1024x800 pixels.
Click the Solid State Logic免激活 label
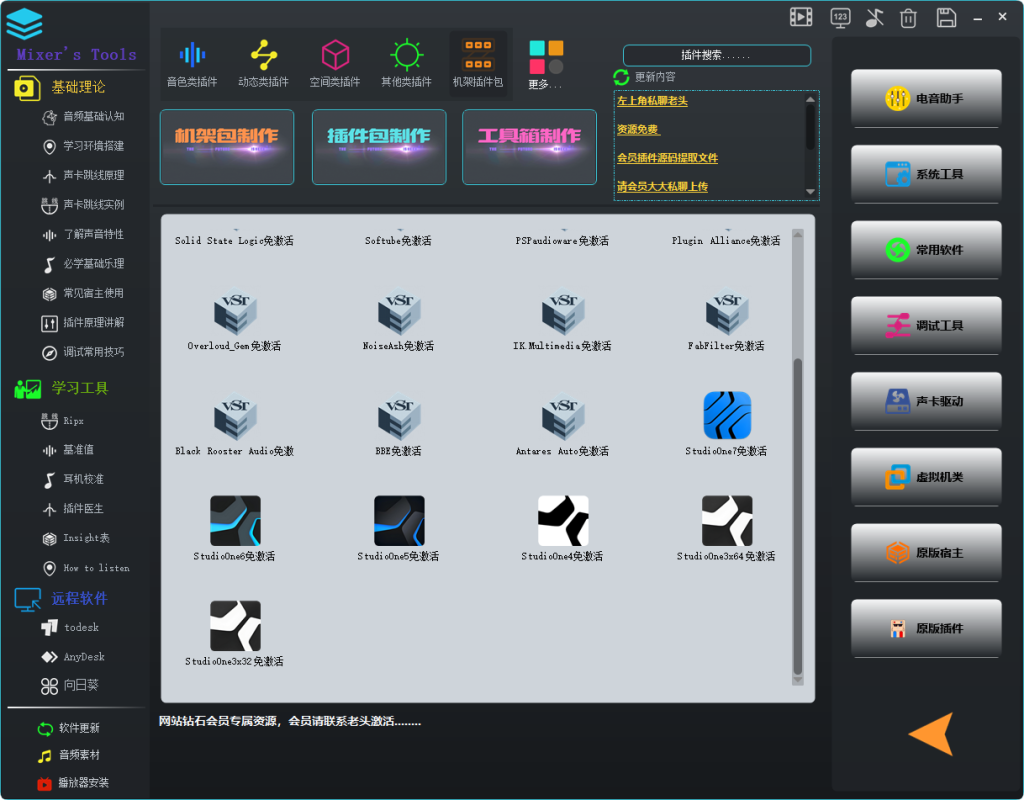pyautogui.click(x=234, y=241)
